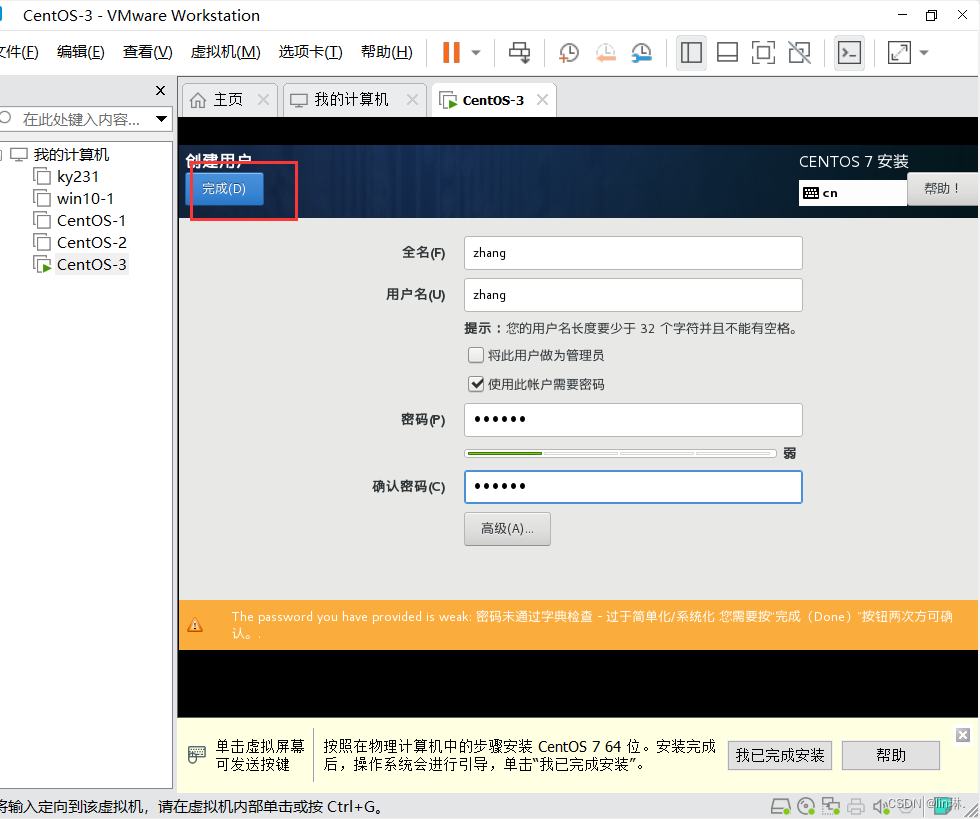
Task: Click the 完成(D) done button
Action: tap(224, 189)
